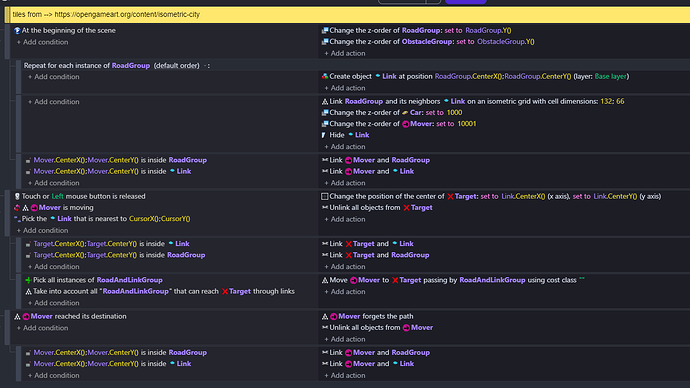690x388 pixels.
Task: Add action below 'Link Target and RoadGroup'
Action: pyautogui.click(x=345, y=267)
